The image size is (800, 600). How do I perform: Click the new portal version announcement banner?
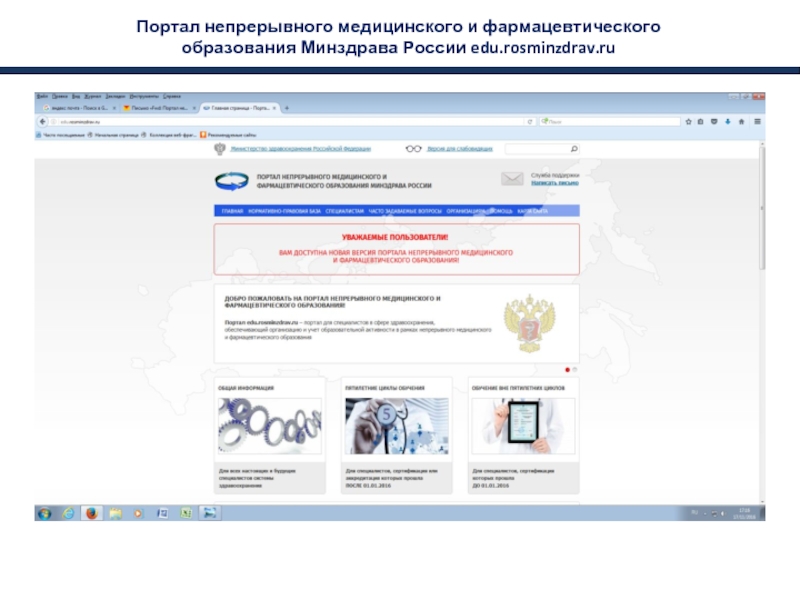397,249
